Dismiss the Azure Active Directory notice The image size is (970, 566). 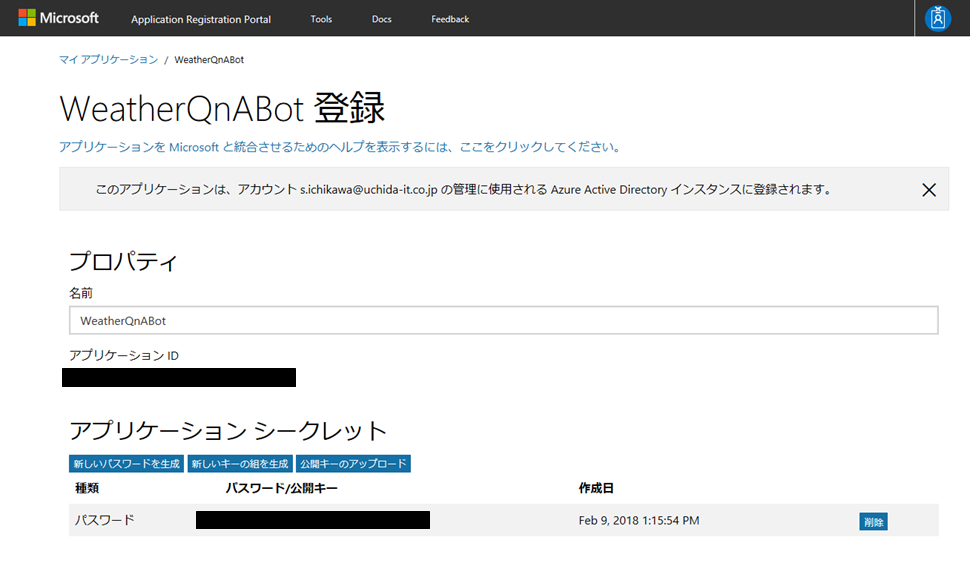point(929,190)
